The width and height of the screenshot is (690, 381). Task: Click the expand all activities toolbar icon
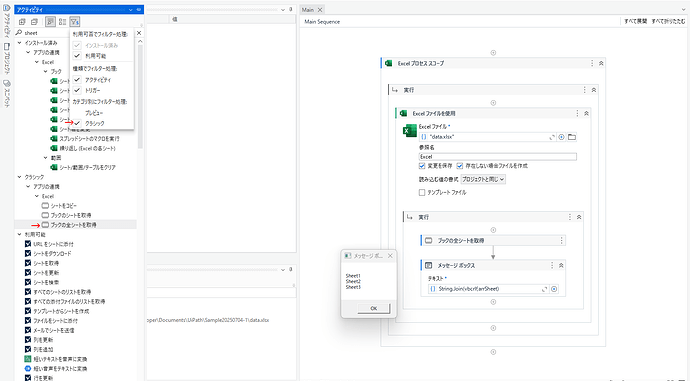22,22
